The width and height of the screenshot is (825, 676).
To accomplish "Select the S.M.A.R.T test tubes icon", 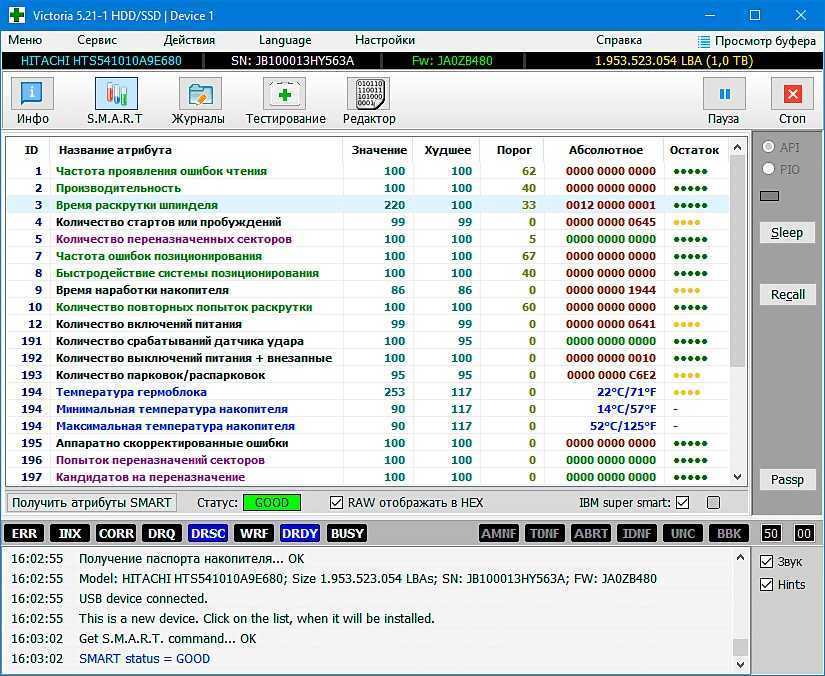I will (116, 94).
